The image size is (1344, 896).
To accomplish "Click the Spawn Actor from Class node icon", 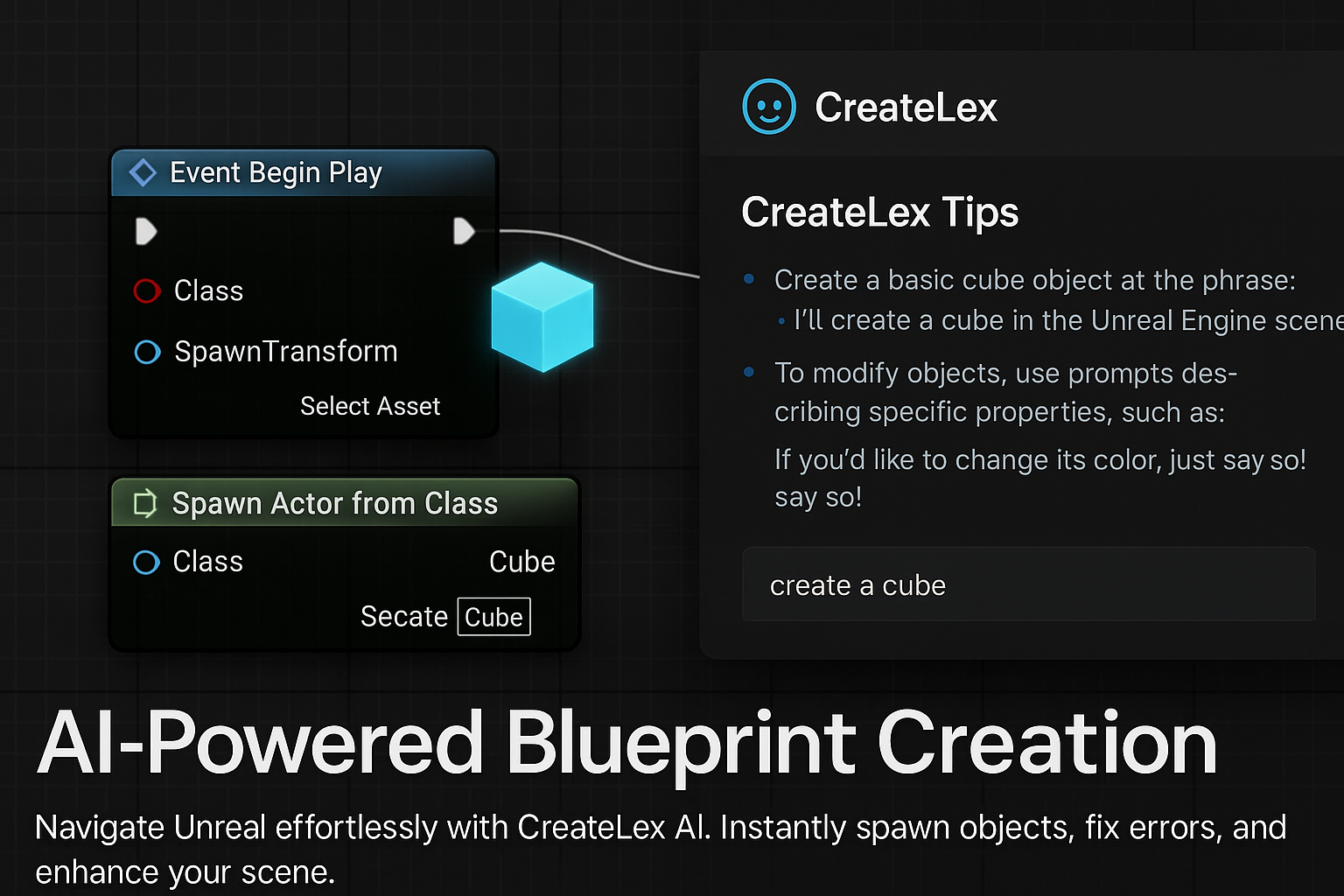I will point(144,504).
